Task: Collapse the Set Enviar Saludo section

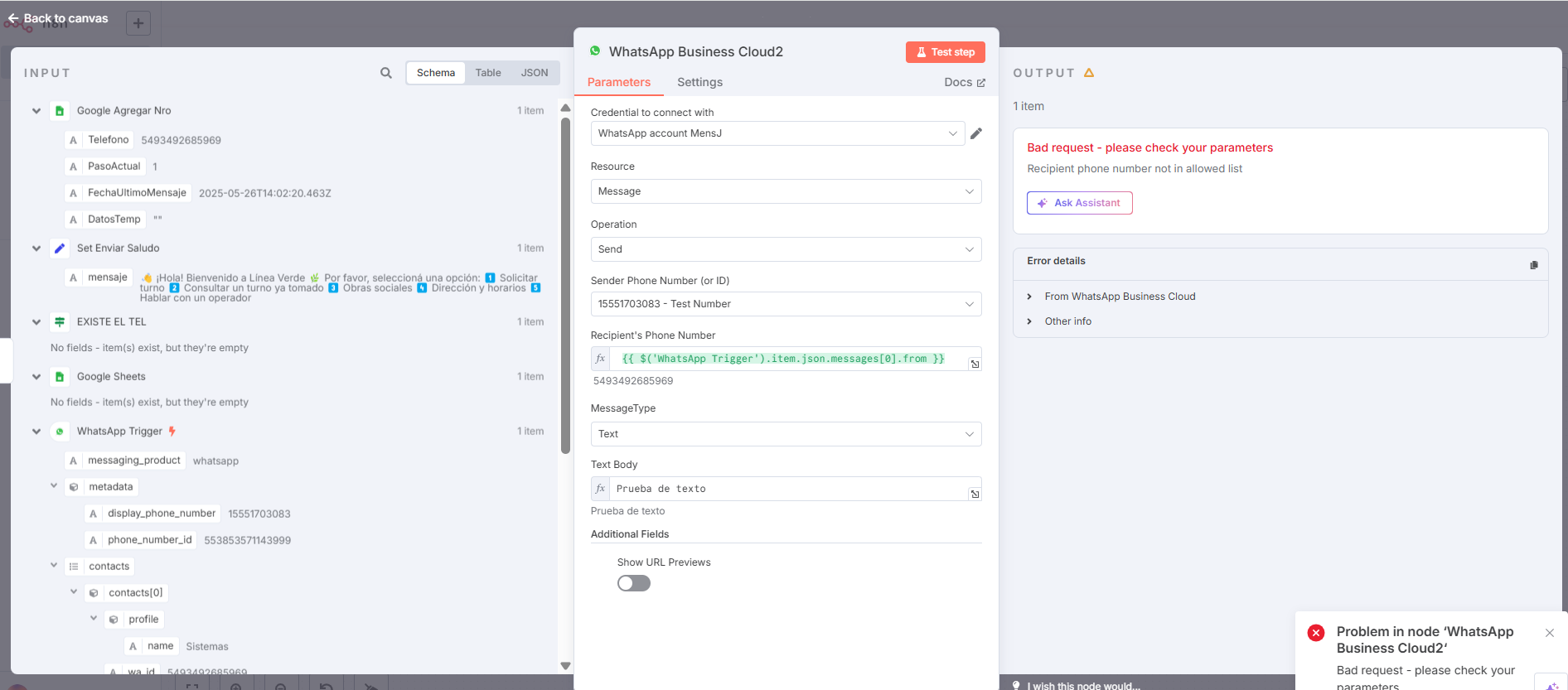Action: point(36,248)
